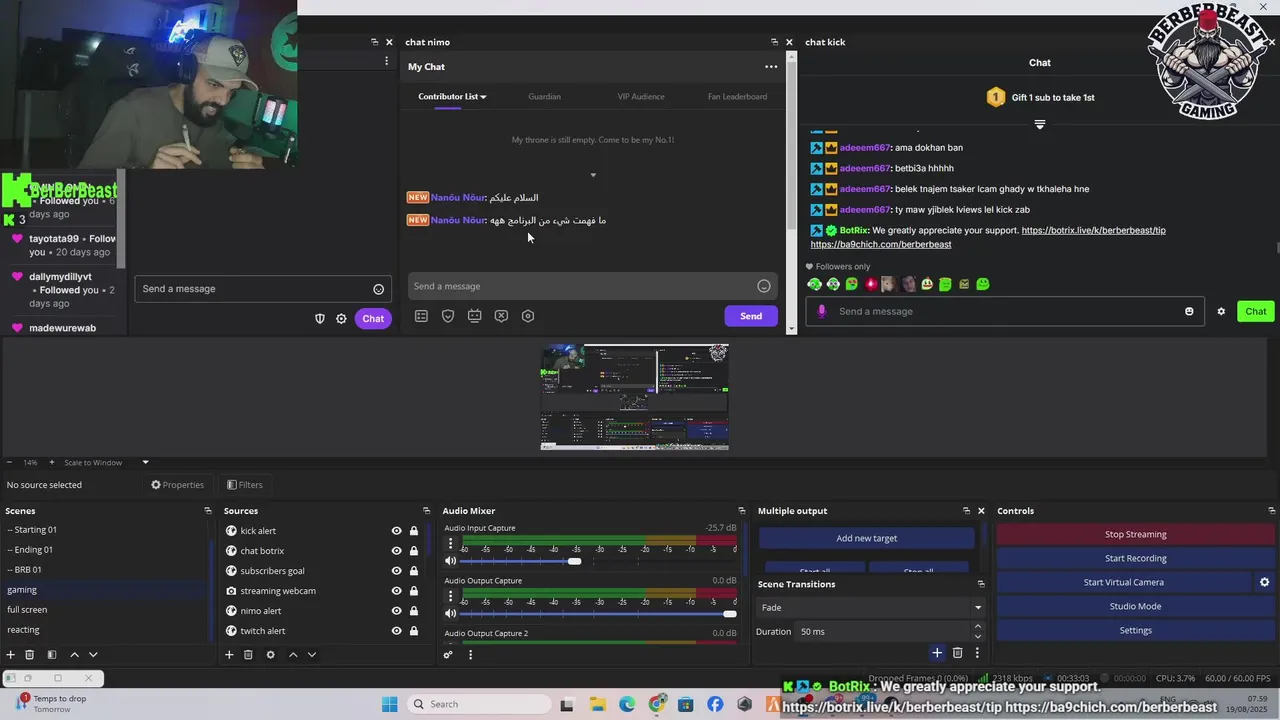Open Audio Input Capture options three-dot menu
Image resolution: width=1280 pixels, height=720 pixels.
click(450, 544)
